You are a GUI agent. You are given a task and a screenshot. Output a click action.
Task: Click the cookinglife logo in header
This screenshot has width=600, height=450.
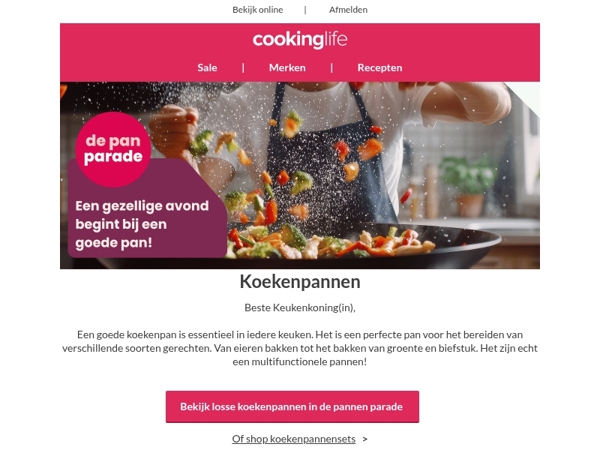pyautogui.click(x=300, y=39)
